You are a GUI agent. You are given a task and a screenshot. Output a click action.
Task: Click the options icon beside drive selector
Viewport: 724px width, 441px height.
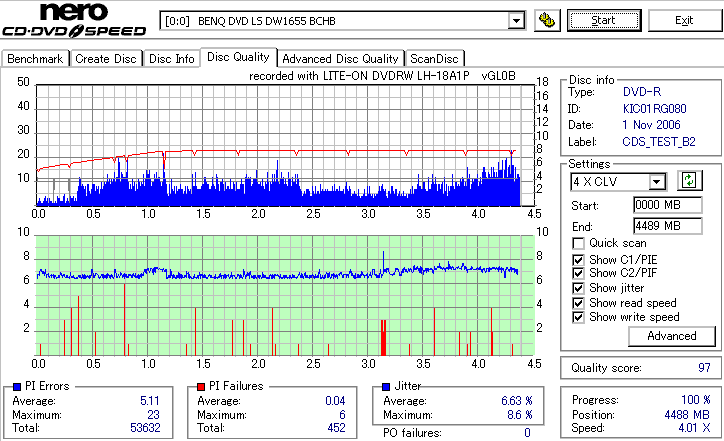tap(547, 21)
